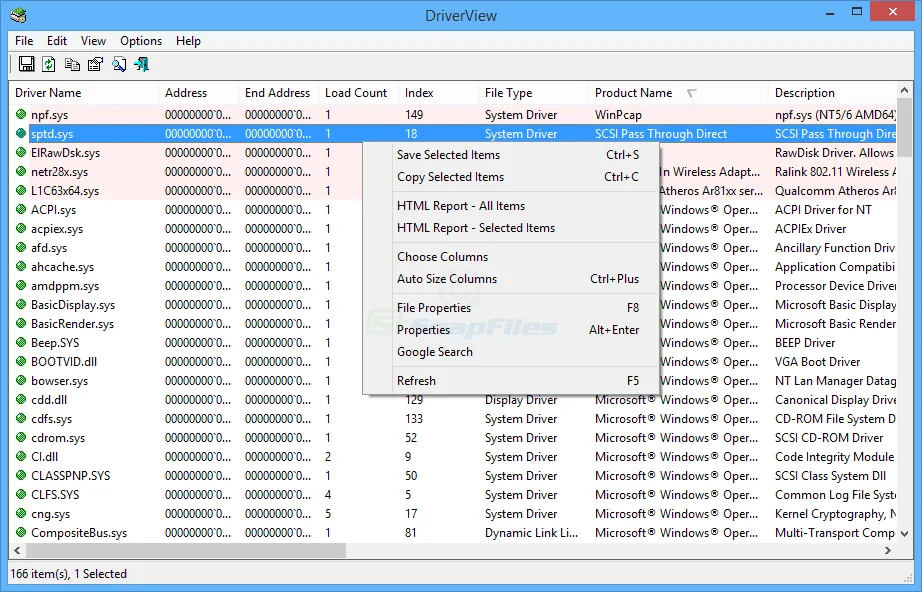Click the Product Name column header

[x=679, y=93]
